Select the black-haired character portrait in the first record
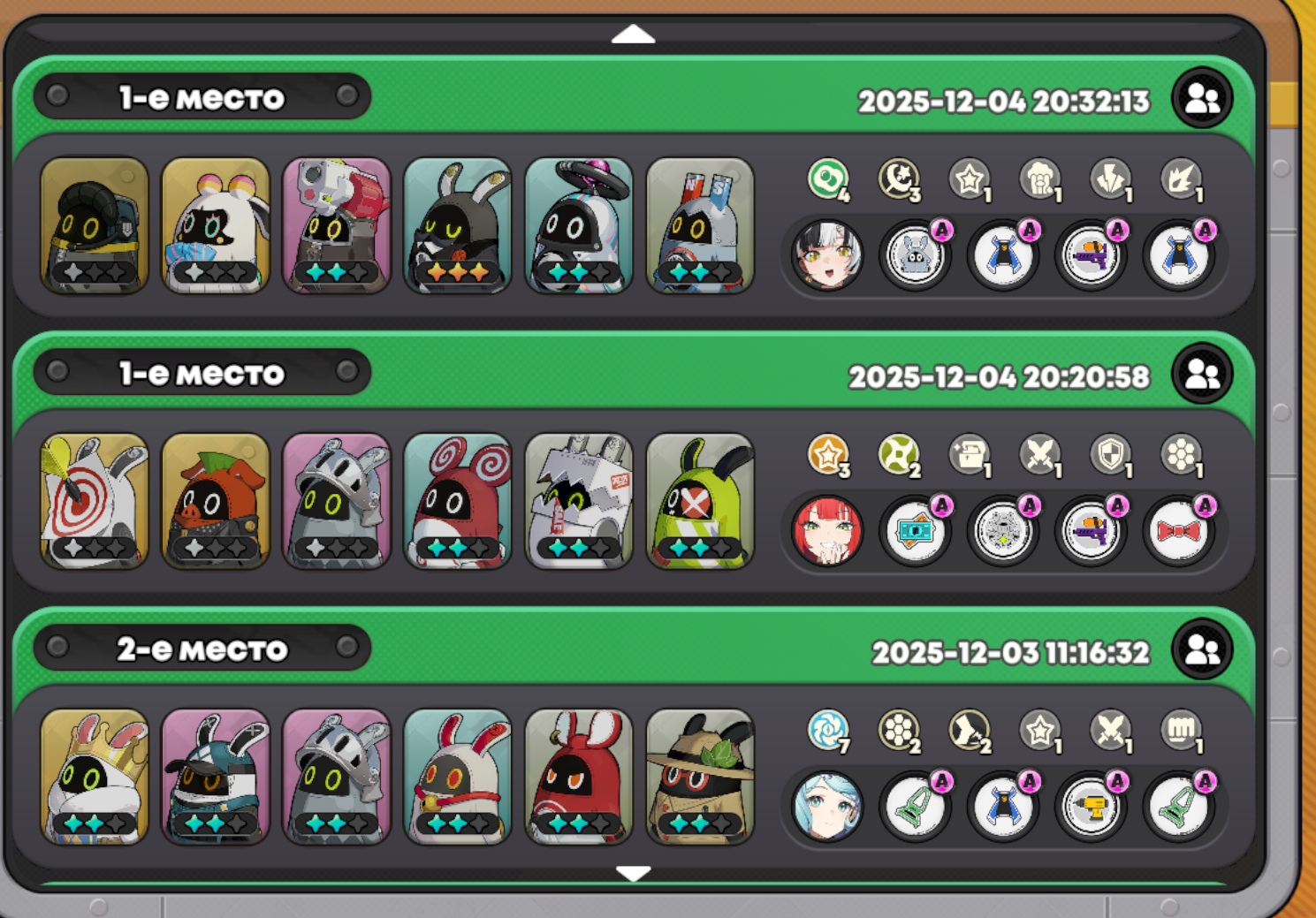 (827, 255)
